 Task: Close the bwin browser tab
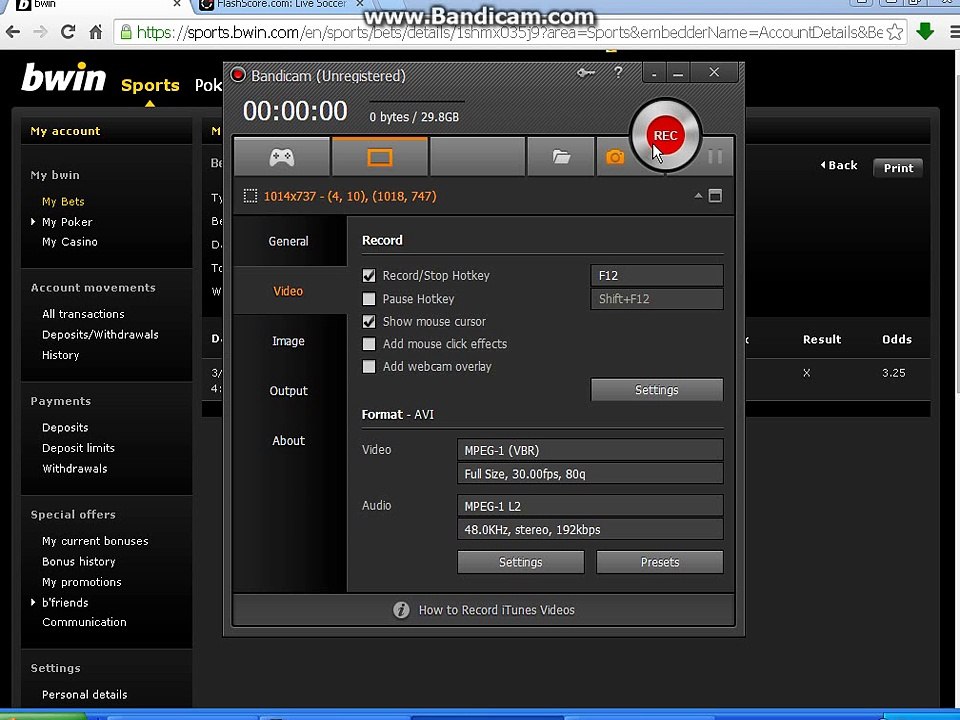tap(177, 4)
